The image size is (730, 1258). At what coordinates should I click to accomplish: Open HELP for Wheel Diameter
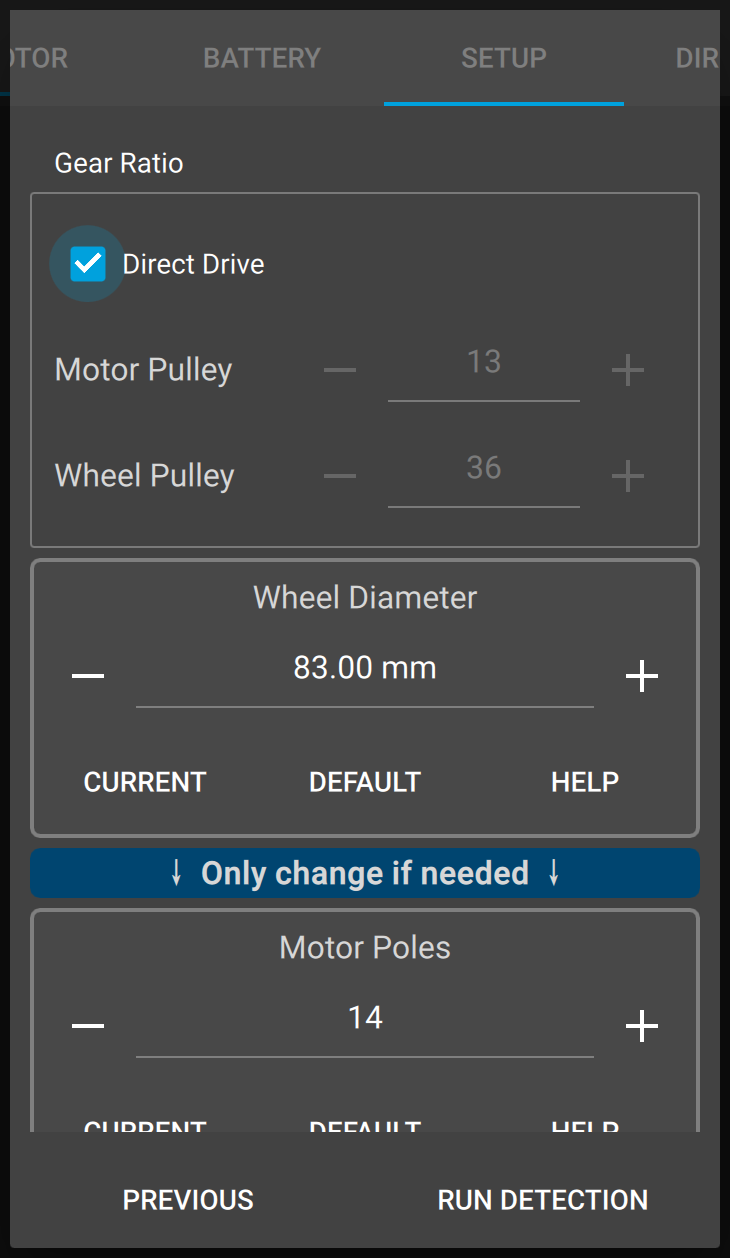(x=585, y=782)
